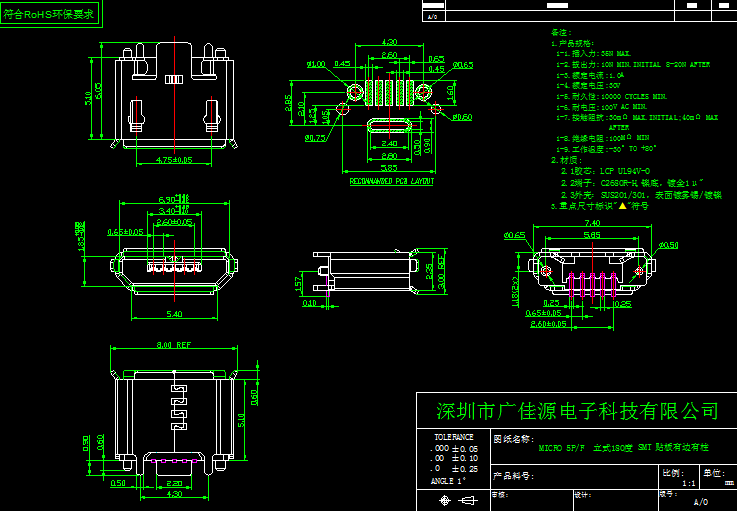
Task: Click the yellow triangle key-dimension symbol in the notes
Action: point(622,205)
